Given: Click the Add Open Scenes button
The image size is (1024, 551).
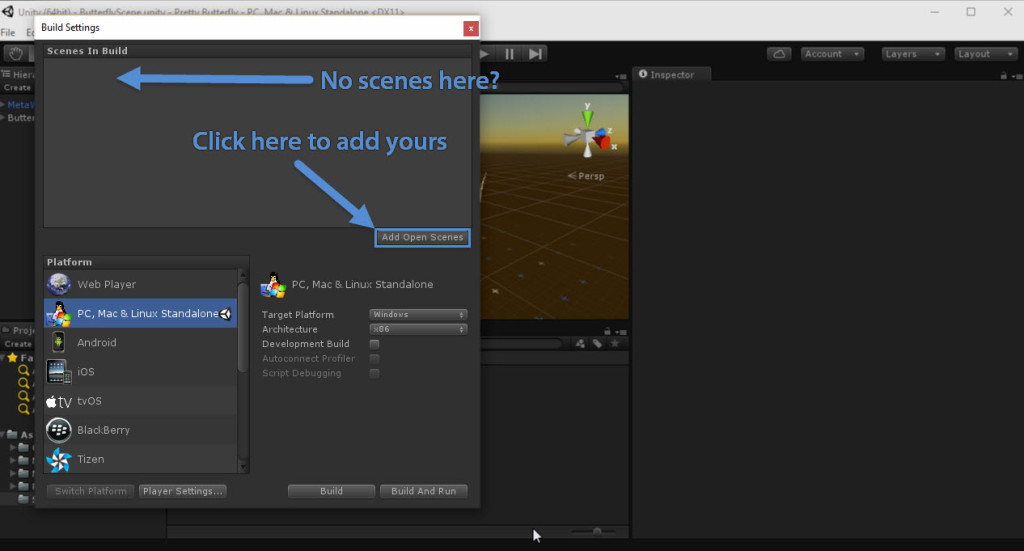Looking at the screenshot, I should coord(422,237).
